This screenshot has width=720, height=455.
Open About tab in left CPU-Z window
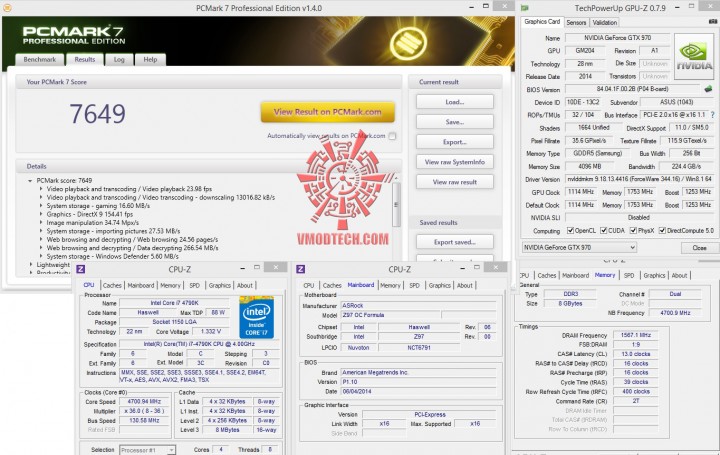pos(245,286)
